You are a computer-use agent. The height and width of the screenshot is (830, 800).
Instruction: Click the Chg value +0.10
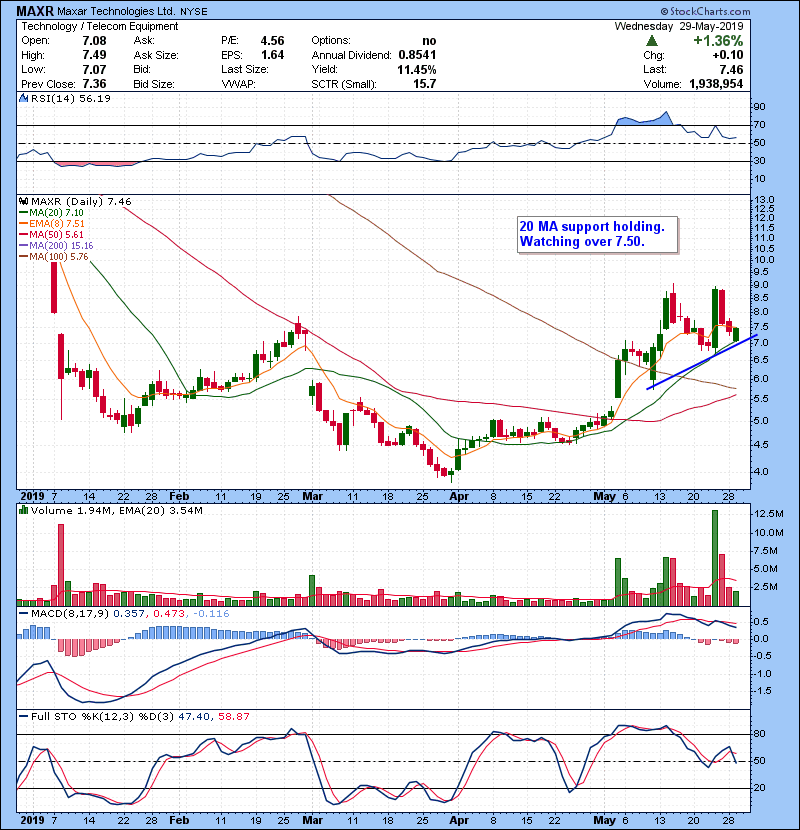point(727,55)
